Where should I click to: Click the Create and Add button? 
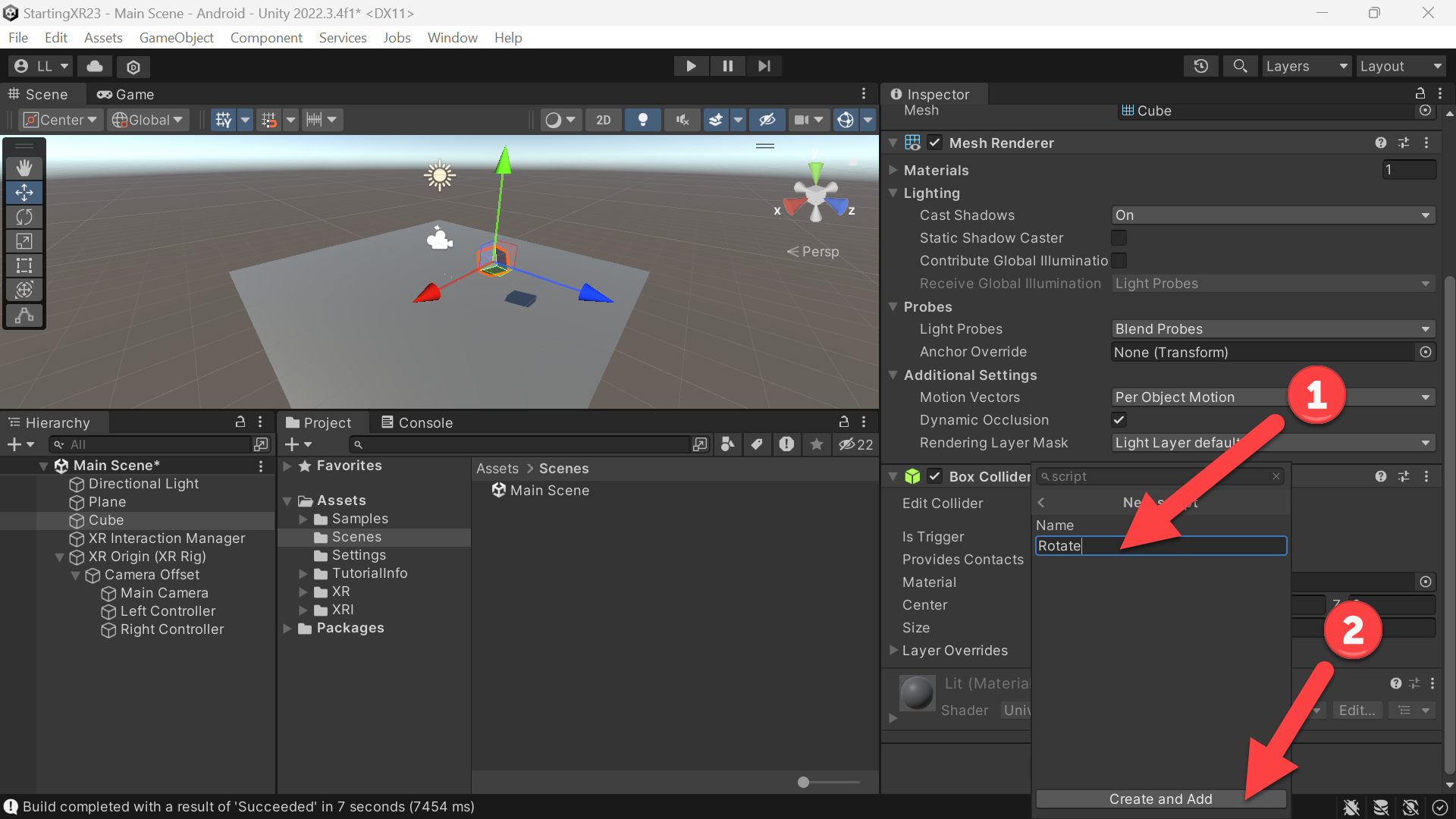(x=1160, y=799)
